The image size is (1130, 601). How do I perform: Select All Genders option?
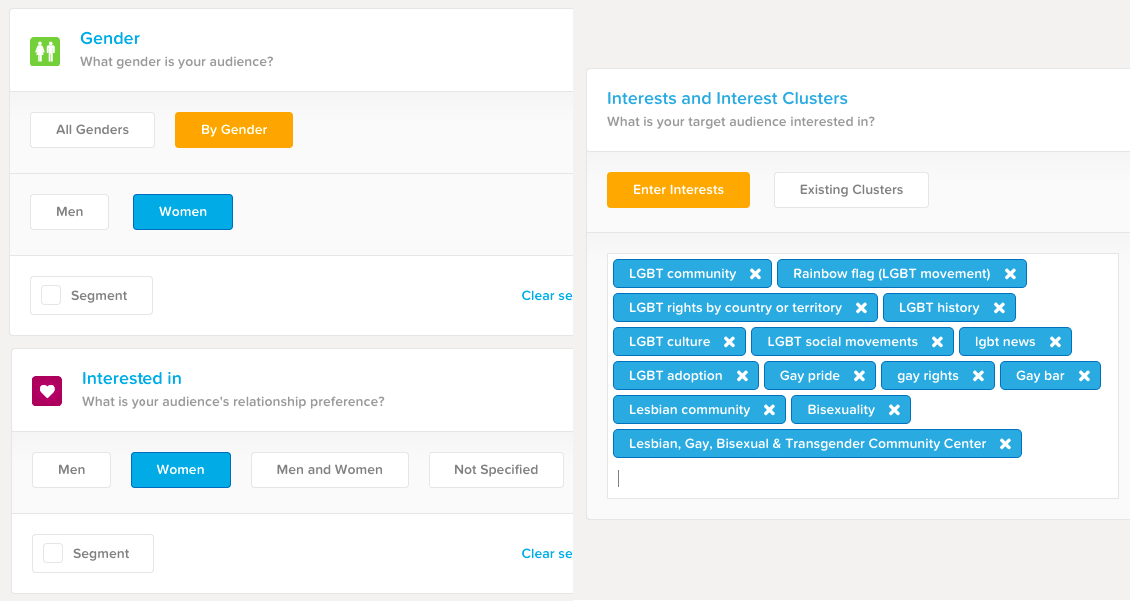point(92,130)
